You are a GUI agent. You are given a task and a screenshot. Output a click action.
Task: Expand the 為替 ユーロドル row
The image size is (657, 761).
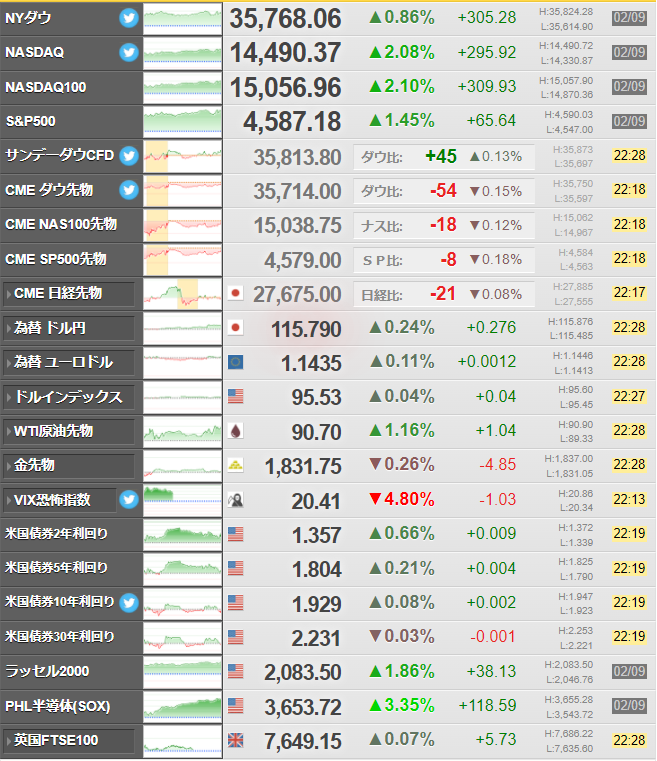click(68, 362)
